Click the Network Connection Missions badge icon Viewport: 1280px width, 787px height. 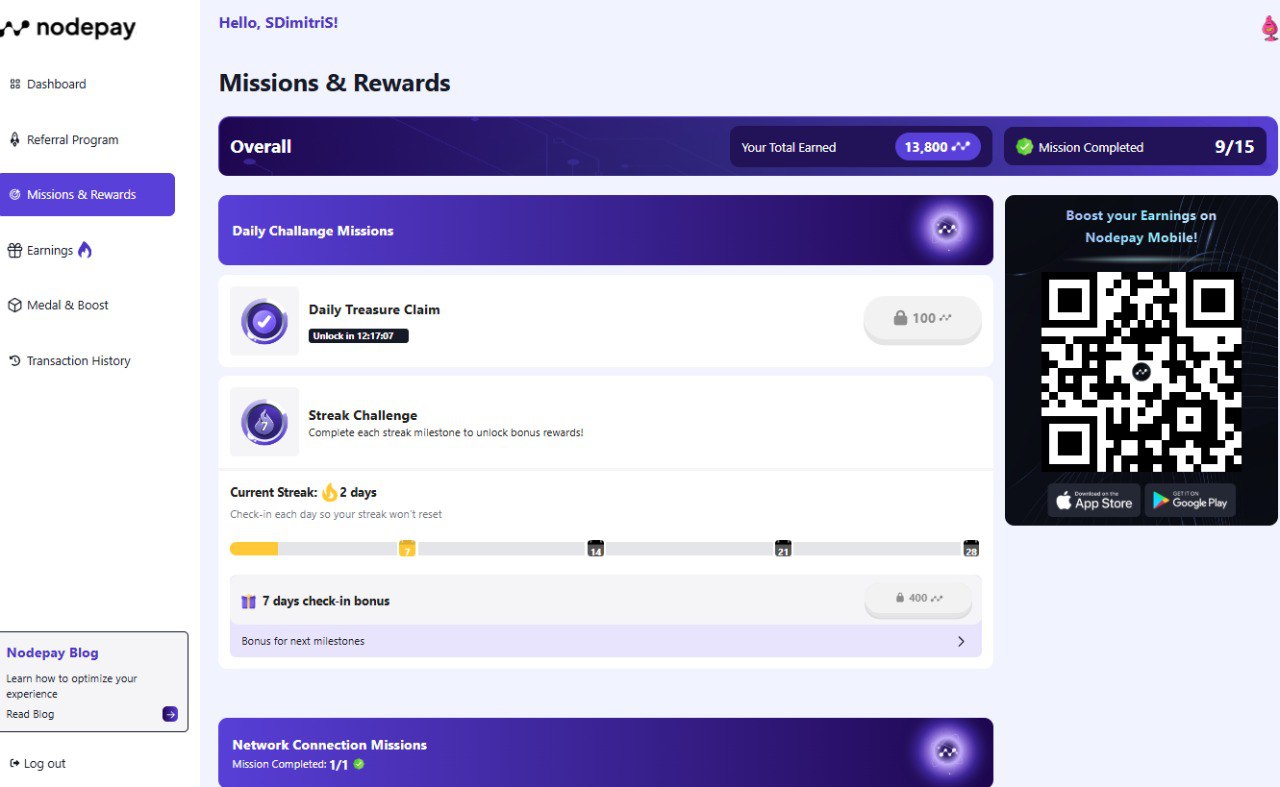(946, 751)
